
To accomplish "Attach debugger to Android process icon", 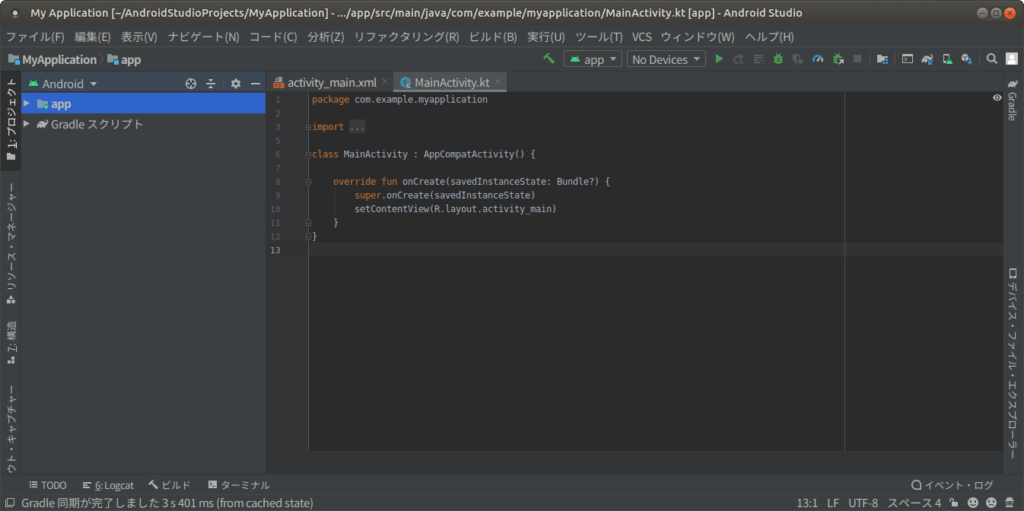I will click(x=838, y=59).
